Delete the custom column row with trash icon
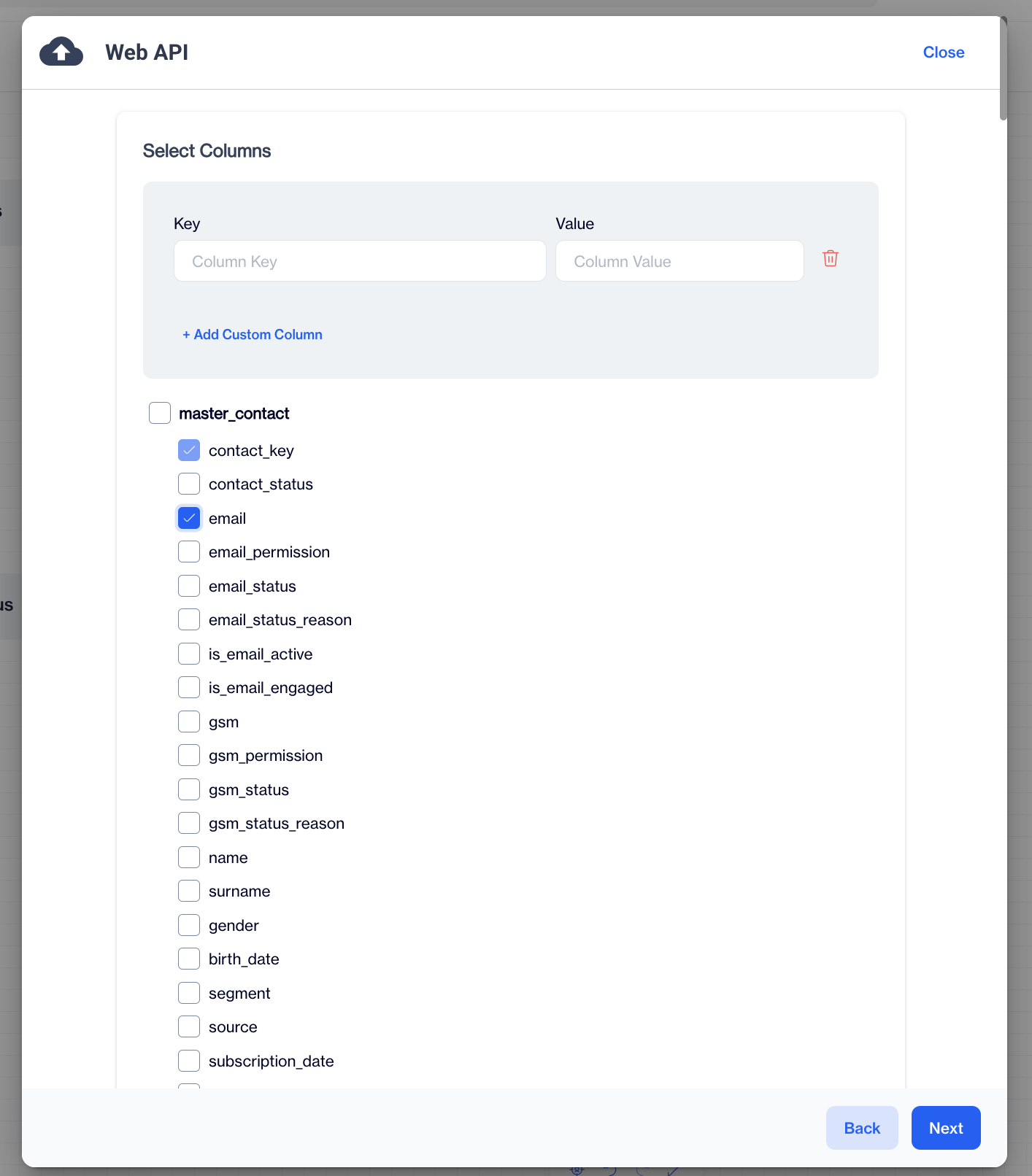The image size is (1032, 1176). click(830, 259)
